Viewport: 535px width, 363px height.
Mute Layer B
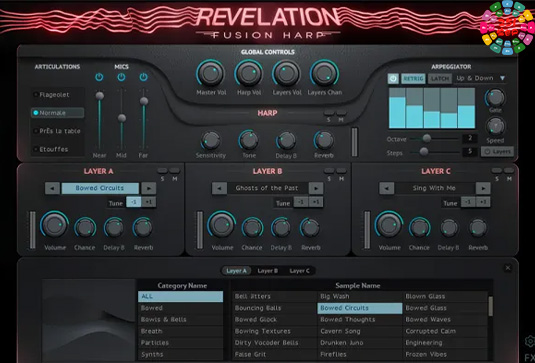click(341, 171)
